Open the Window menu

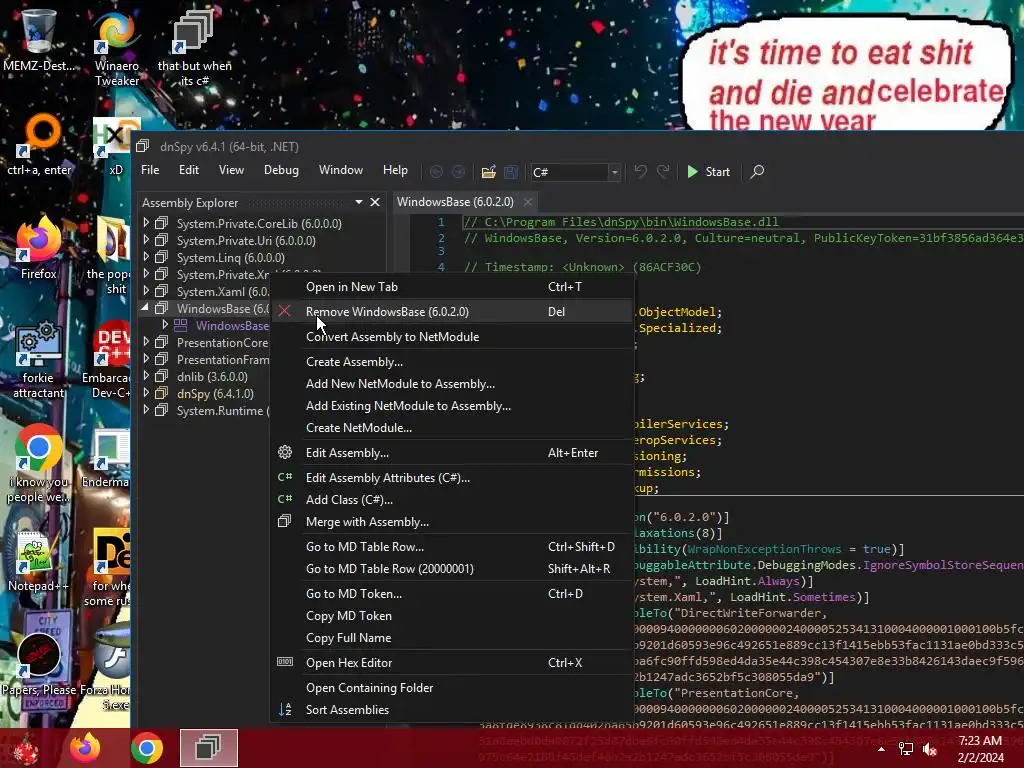(x=341, y=170)
